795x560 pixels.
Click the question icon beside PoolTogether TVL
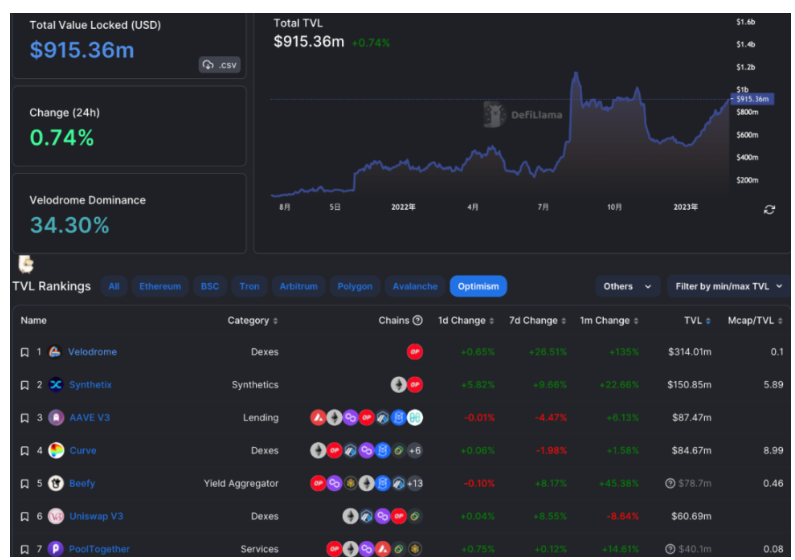coord(670,549)
